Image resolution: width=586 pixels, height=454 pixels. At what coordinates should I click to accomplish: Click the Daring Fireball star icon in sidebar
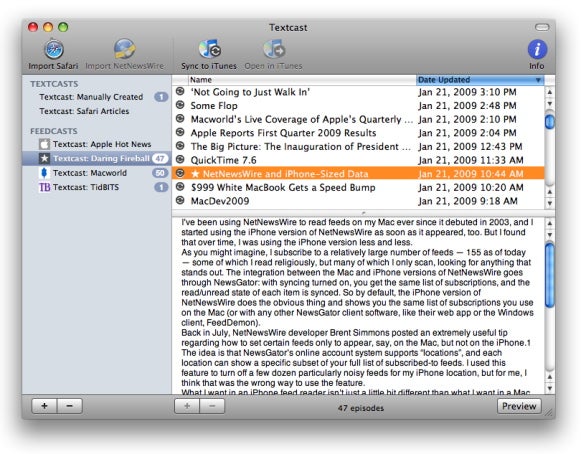[x=44, y=158]
